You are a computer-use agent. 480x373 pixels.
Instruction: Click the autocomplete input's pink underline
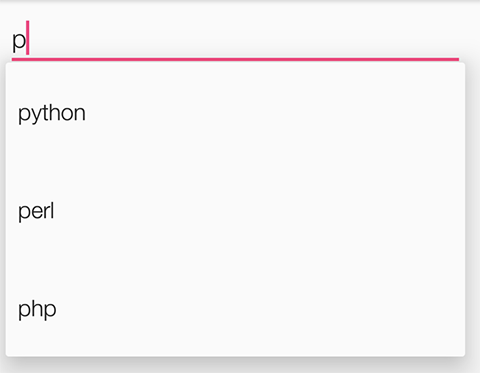pyautogui.click(x=235, y=59)
